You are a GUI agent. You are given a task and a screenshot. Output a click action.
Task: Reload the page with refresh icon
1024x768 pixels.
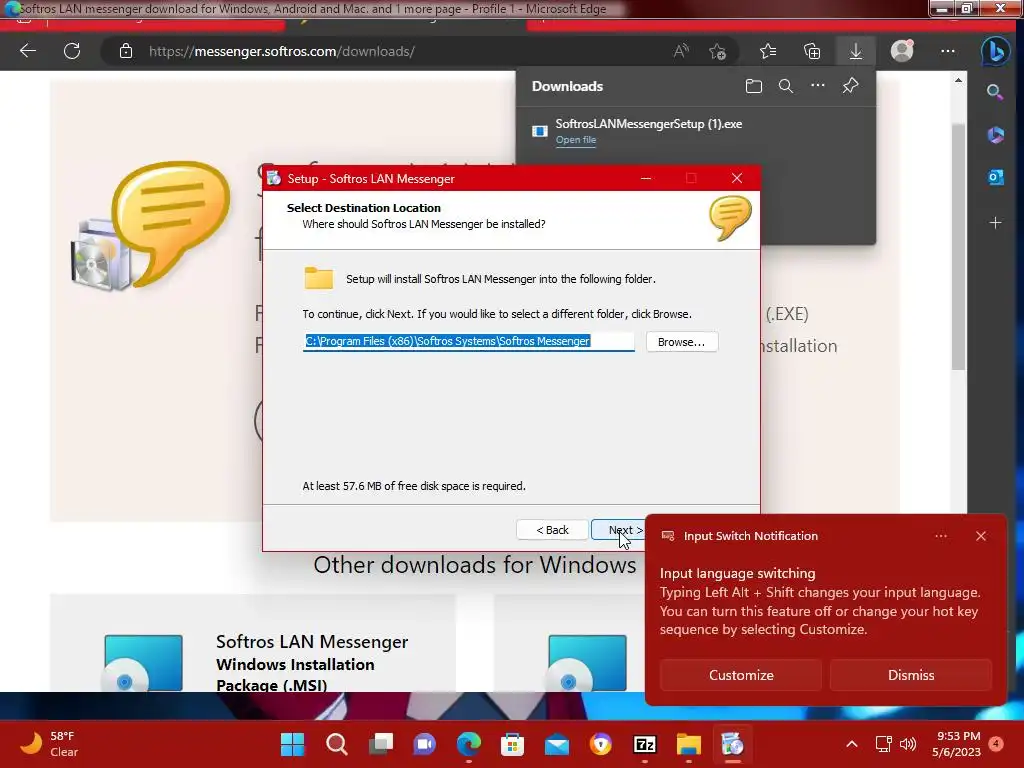72,51
